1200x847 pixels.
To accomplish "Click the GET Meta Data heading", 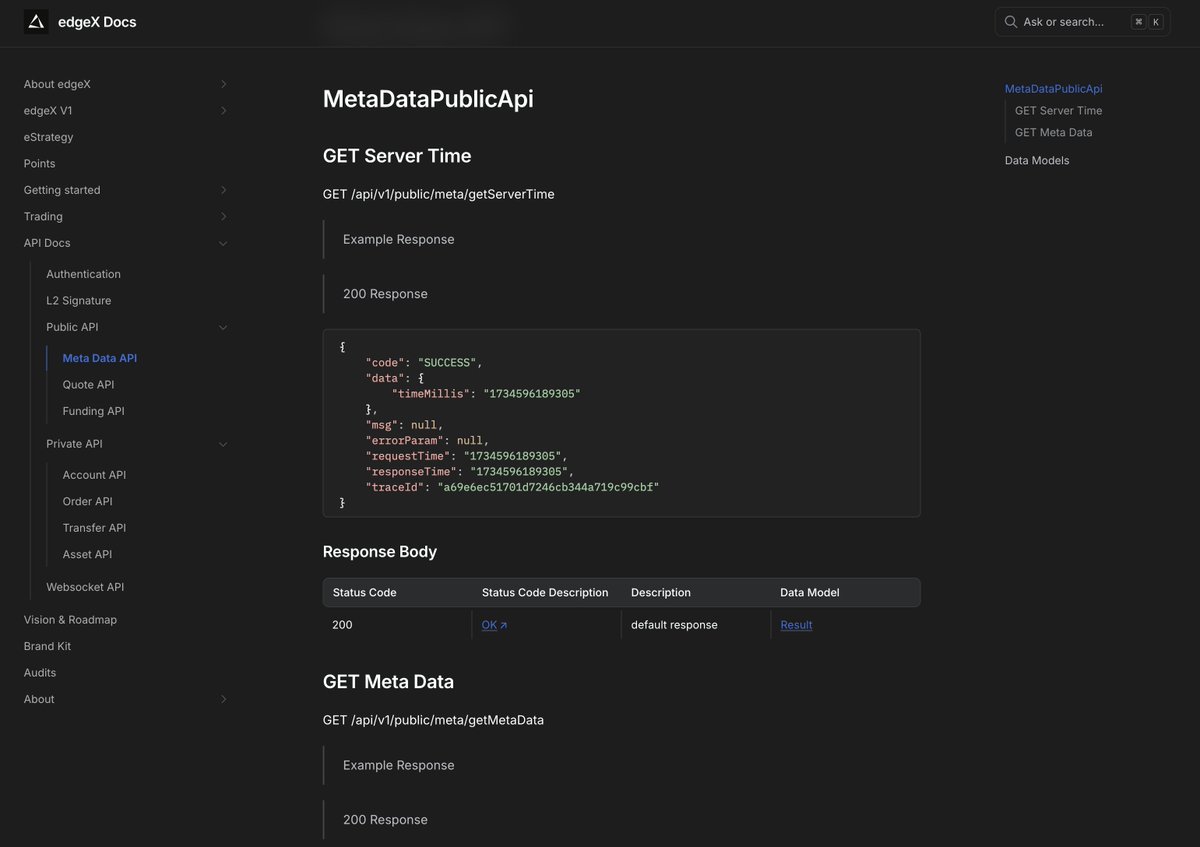I will tap(388, 682).
